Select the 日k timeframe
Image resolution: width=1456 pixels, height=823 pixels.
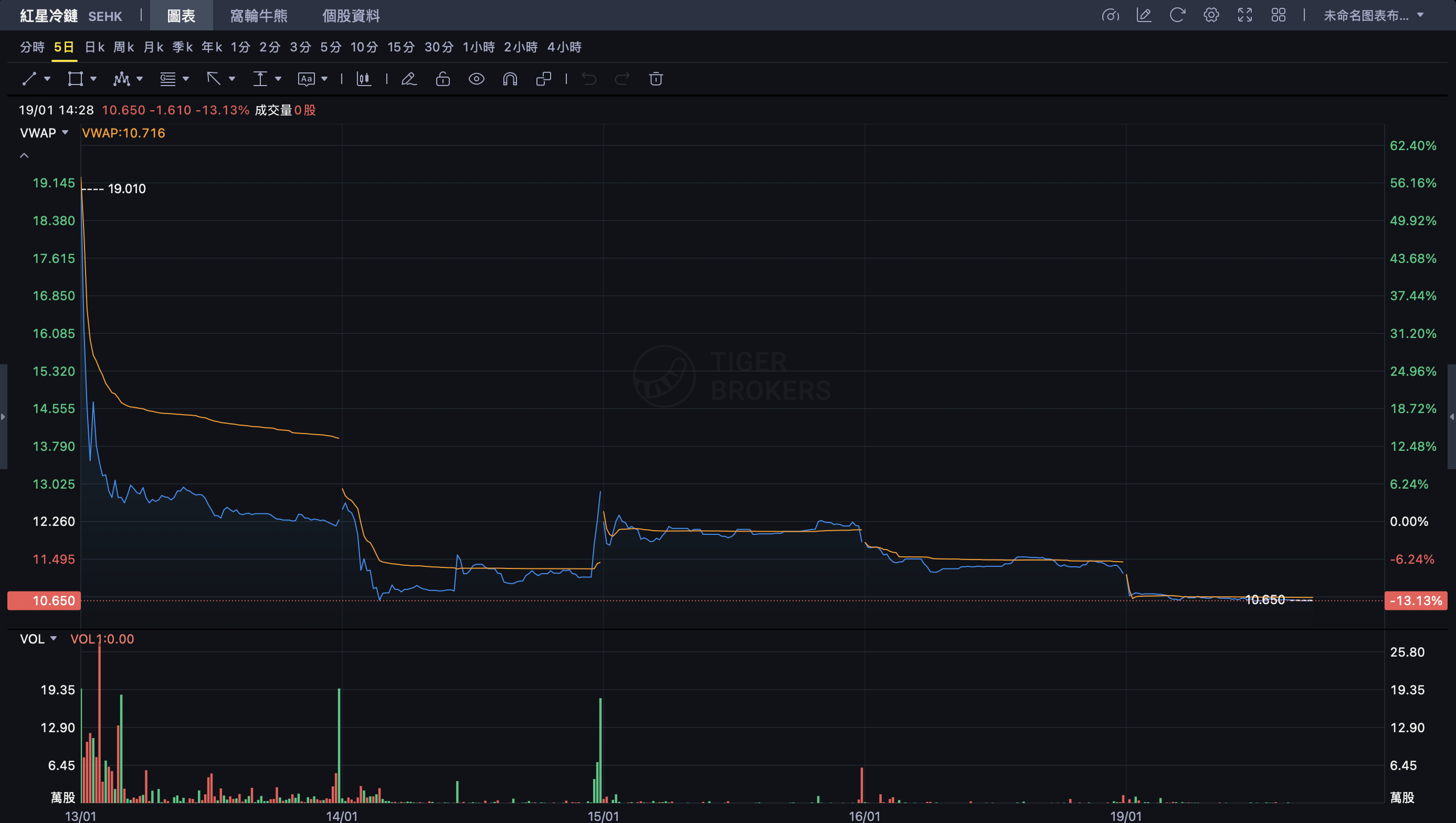tap(94, 47)
